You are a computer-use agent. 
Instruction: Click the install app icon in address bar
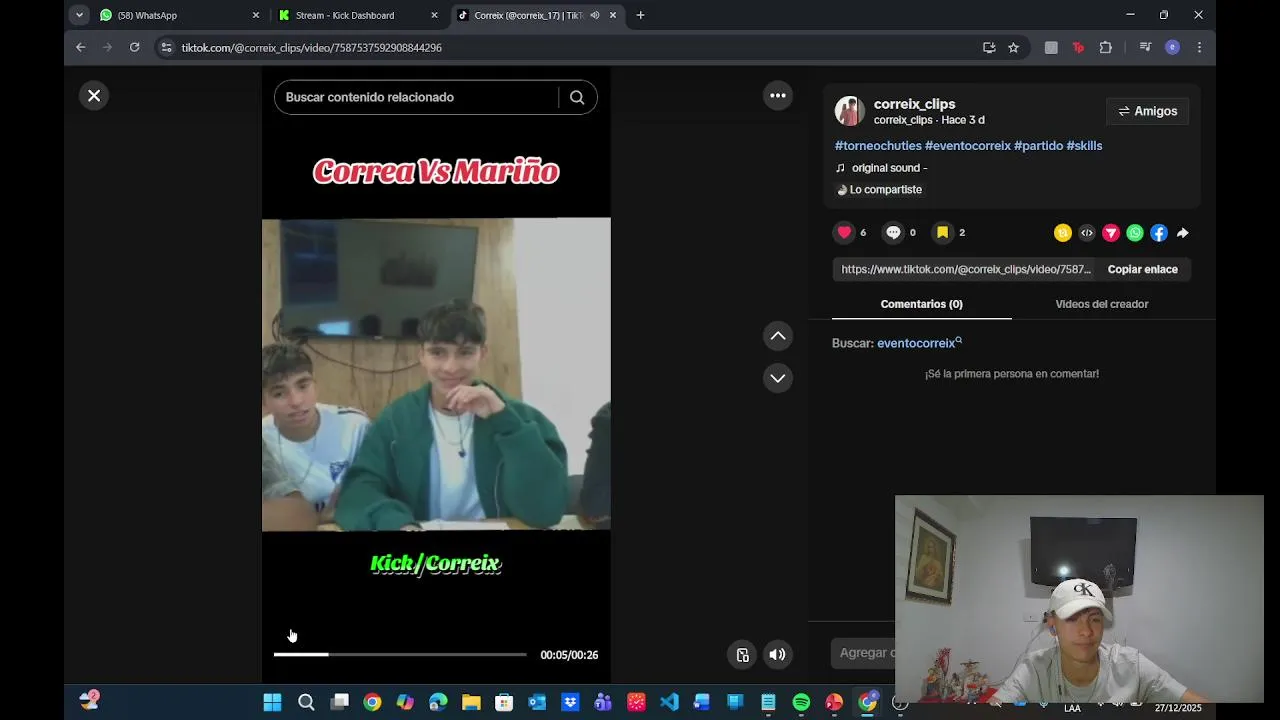click(x=989, y=47)
